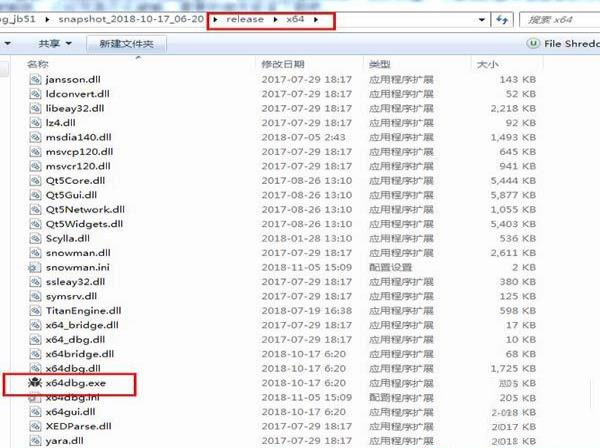Click the 配置设置 type of snowman.ini

pos(391,267)
